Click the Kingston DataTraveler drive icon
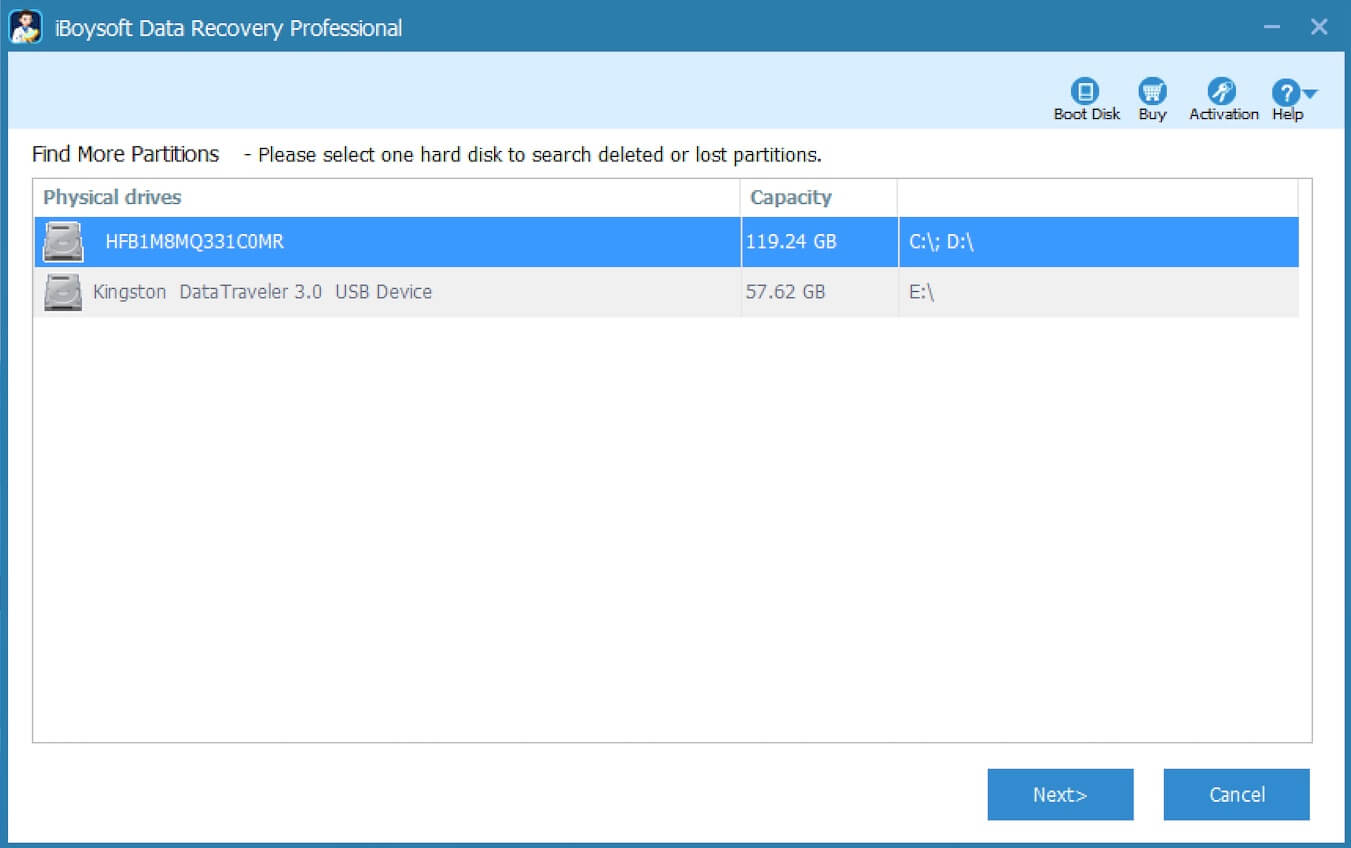The width and height of the screenshot is (1351, 848). pyautogui.click(x=61, y=291)
